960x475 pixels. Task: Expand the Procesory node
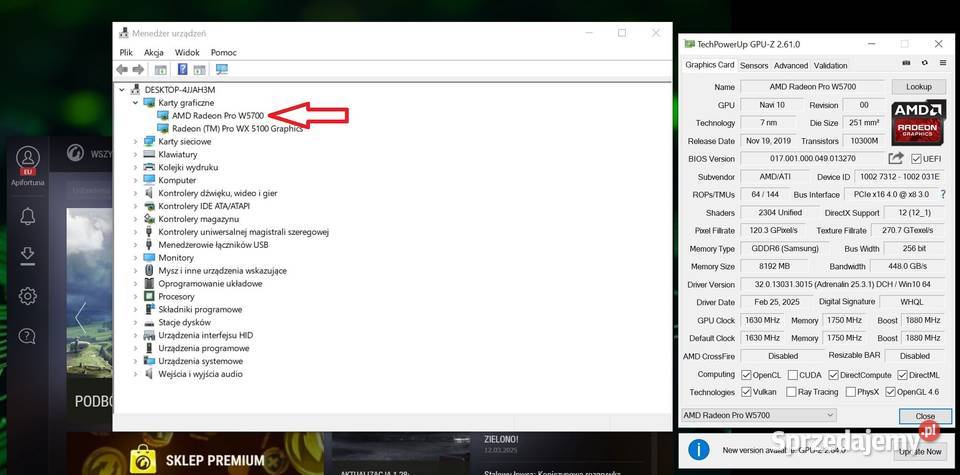pyautogui.click(x=135, y=296)
